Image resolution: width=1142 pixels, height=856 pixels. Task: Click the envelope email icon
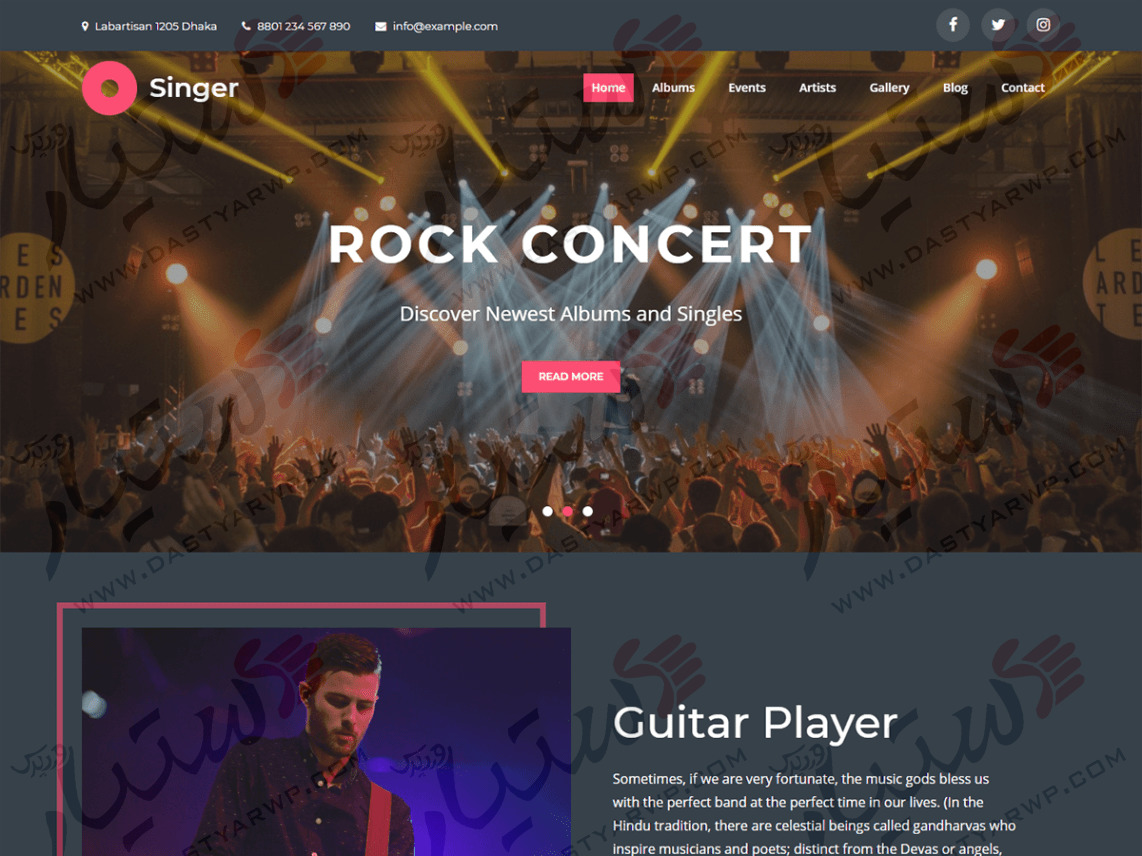380,26
